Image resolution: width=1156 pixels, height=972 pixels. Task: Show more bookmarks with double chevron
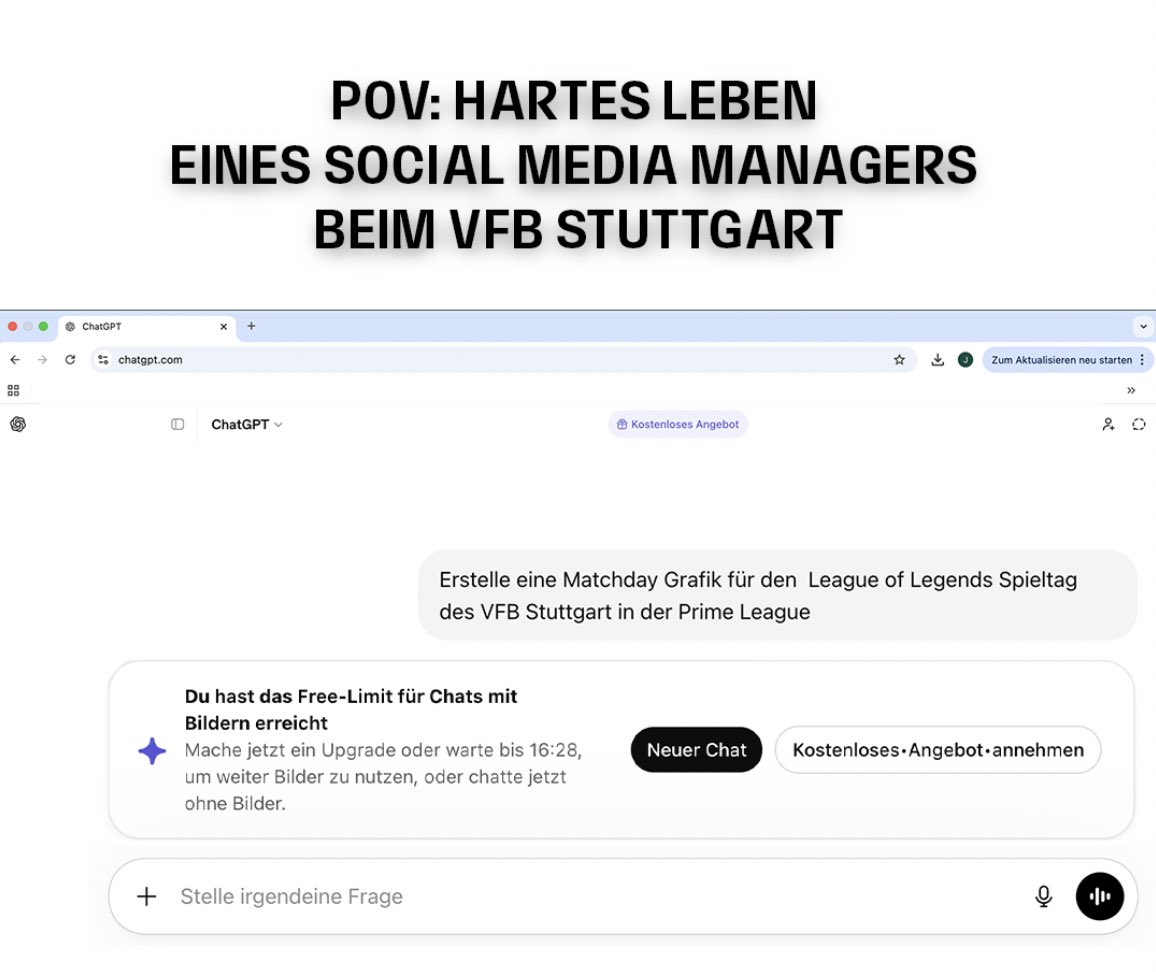(x=1131, y=390)
